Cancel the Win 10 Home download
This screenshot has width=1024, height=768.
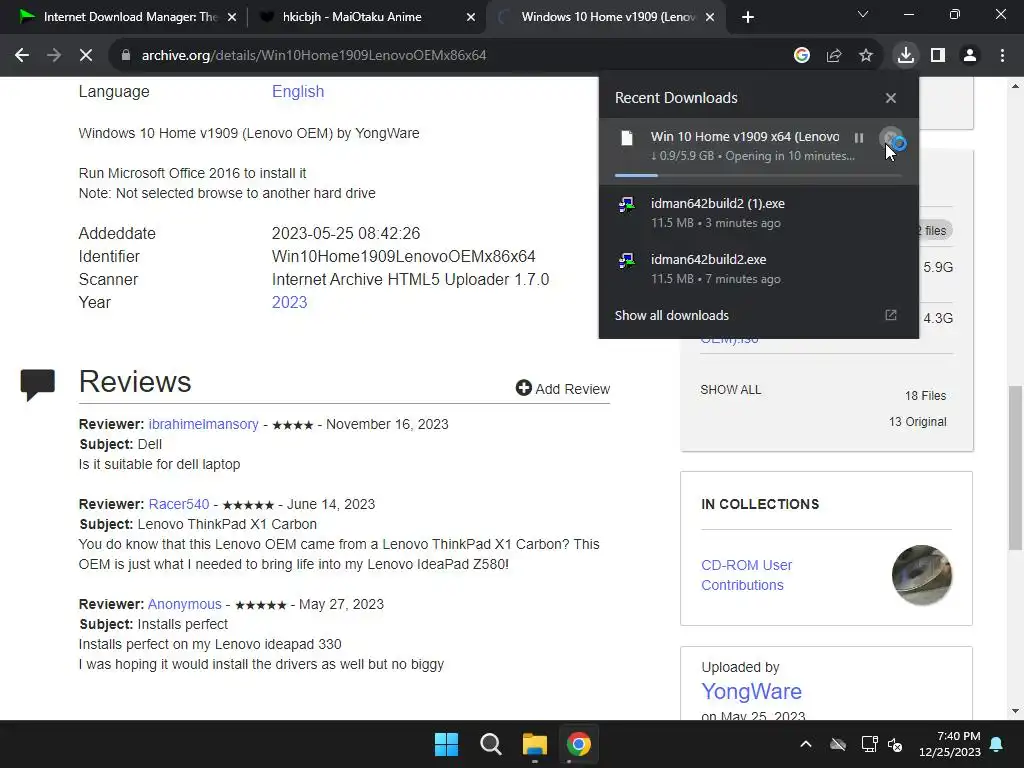890,138
